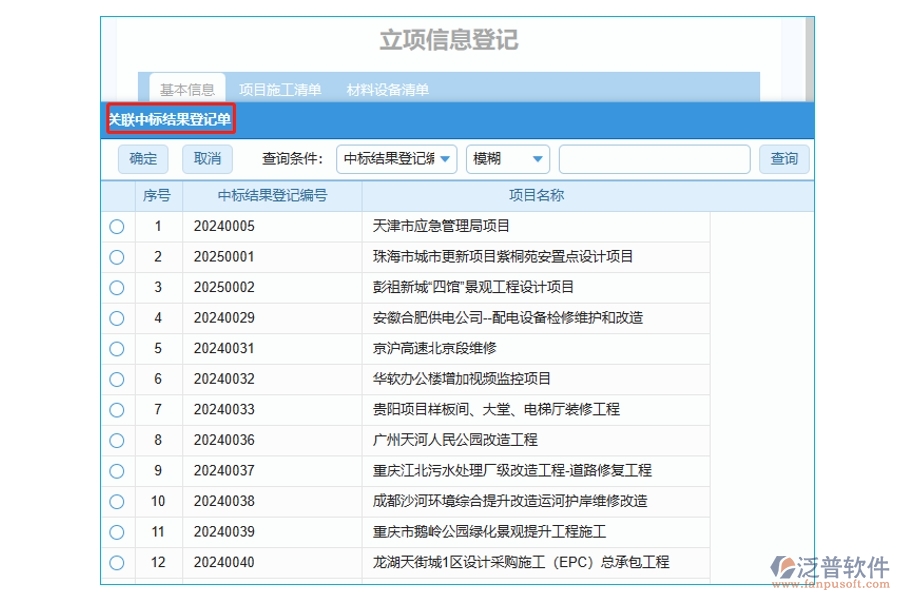
Task: Switch to the 基本信息 tab
Action: pyautogui.click(x=187, y=89)
